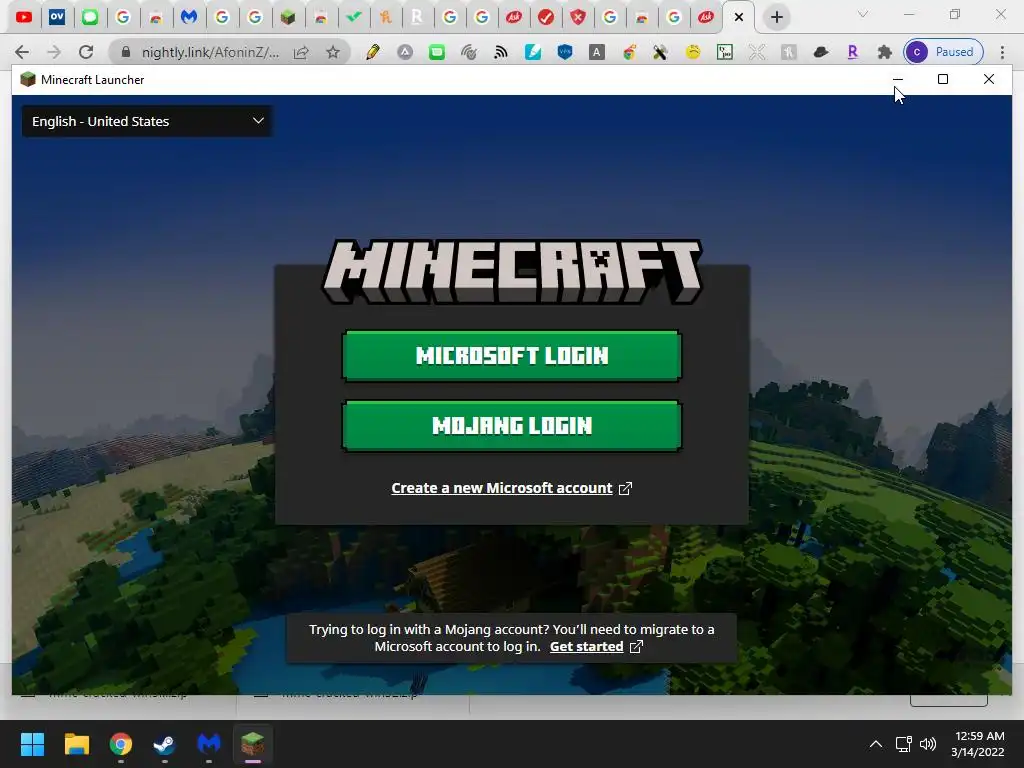Click the share page icon in address bar
1024x768 pixels.
pos(301,52)
